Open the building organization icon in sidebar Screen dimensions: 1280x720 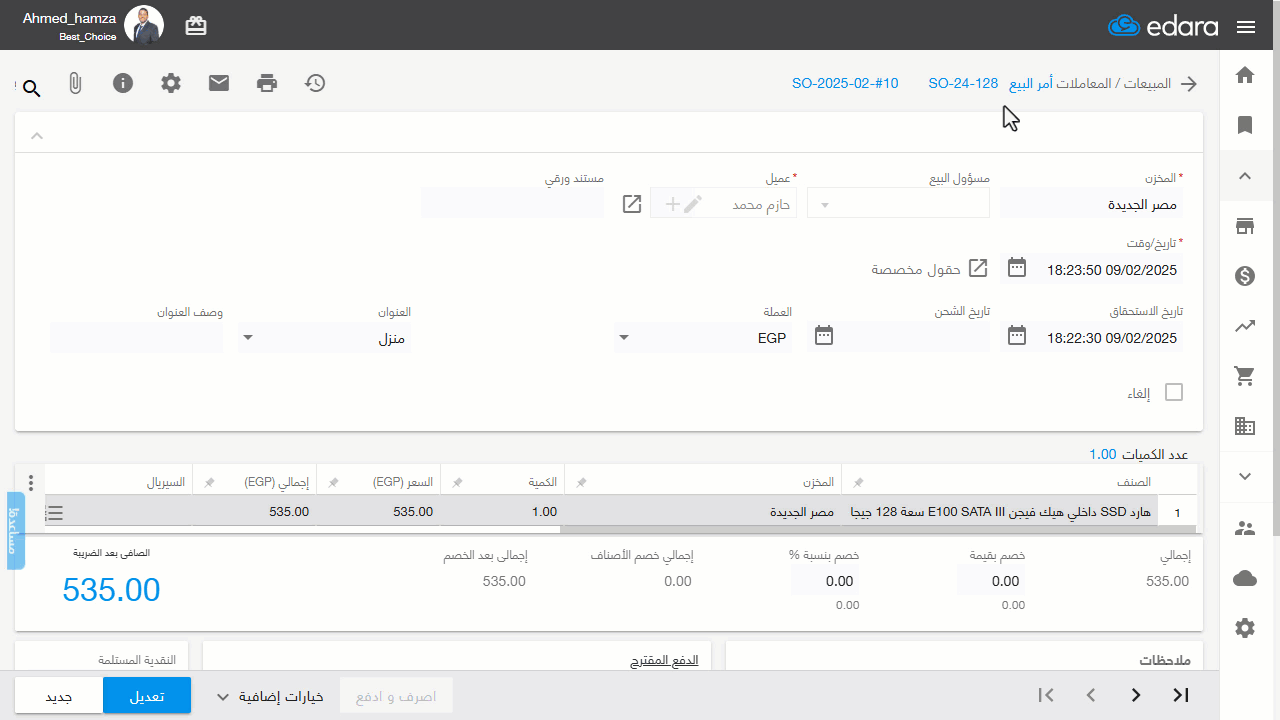coord(1245,426)
